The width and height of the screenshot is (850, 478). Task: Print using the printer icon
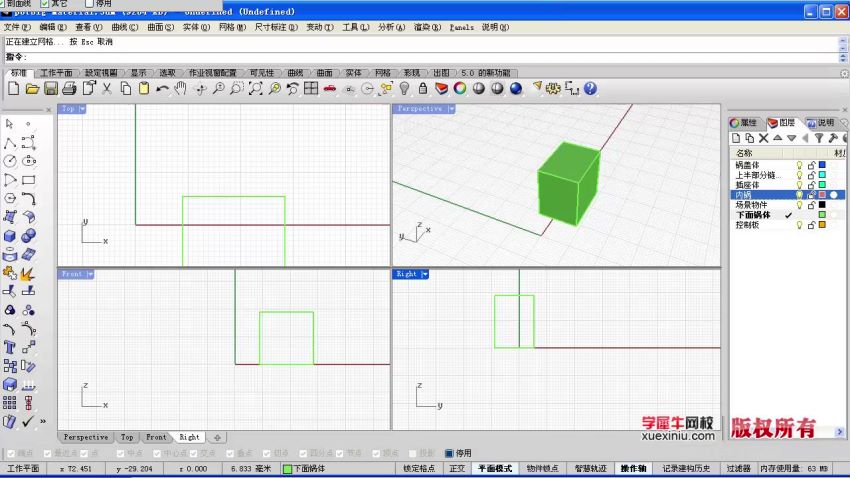(x=69, y=88)
